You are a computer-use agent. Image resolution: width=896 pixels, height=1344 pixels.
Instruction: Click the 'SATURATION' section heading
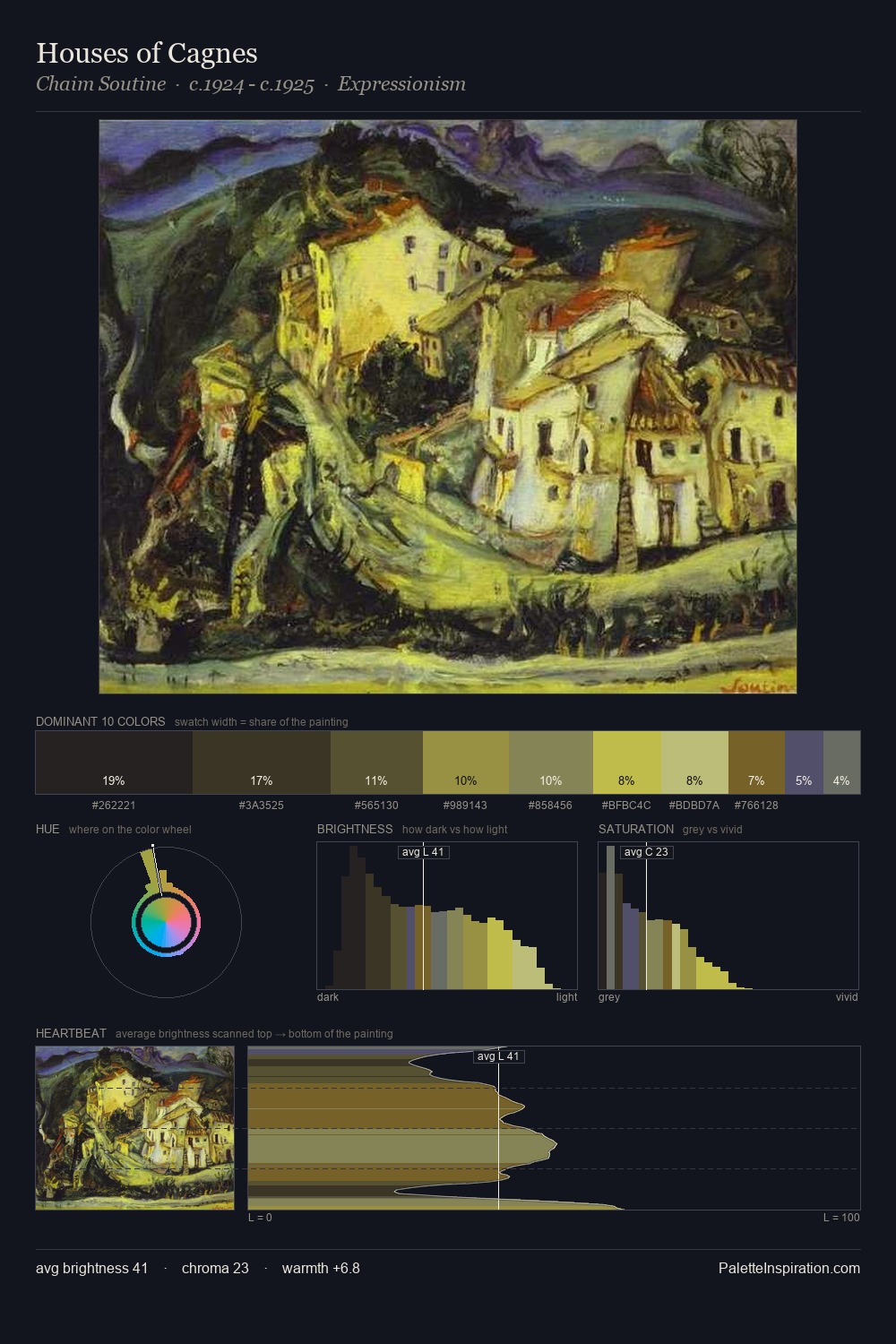pos(636,829)
